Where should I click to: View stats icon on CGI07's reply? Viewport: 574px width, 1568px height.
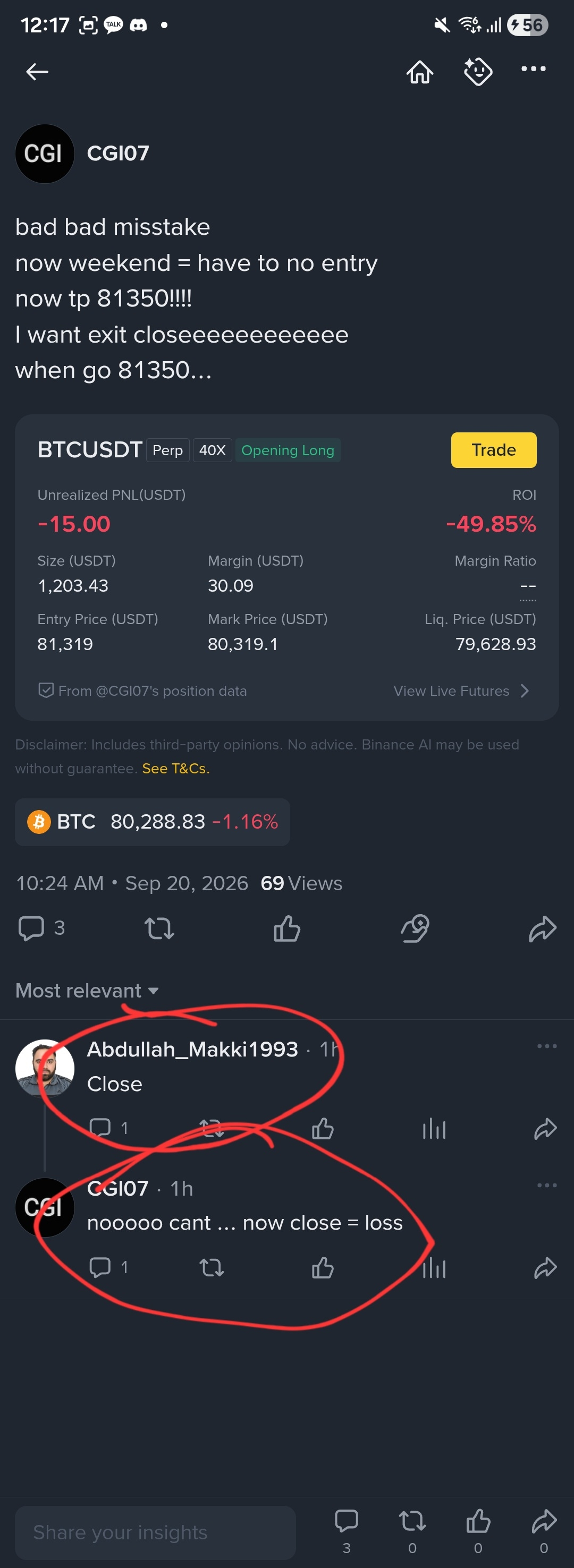click(434, 1268)
